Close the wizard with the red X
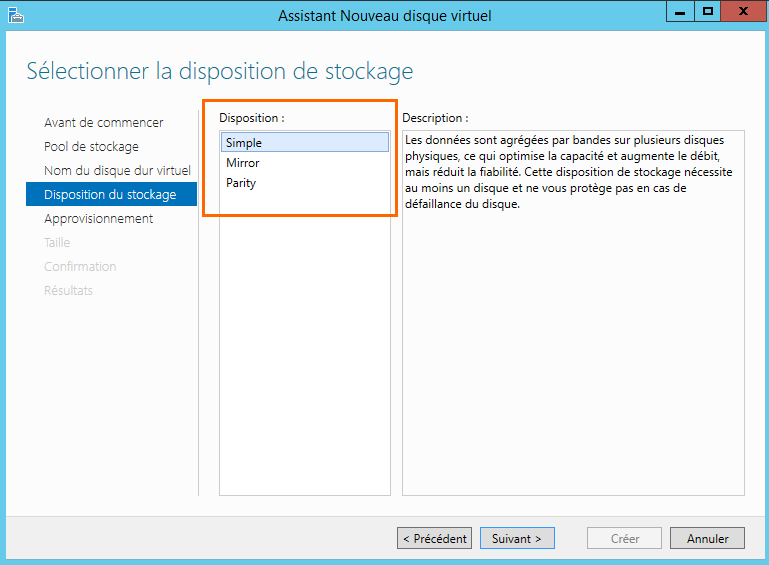 tap(743, 12)
